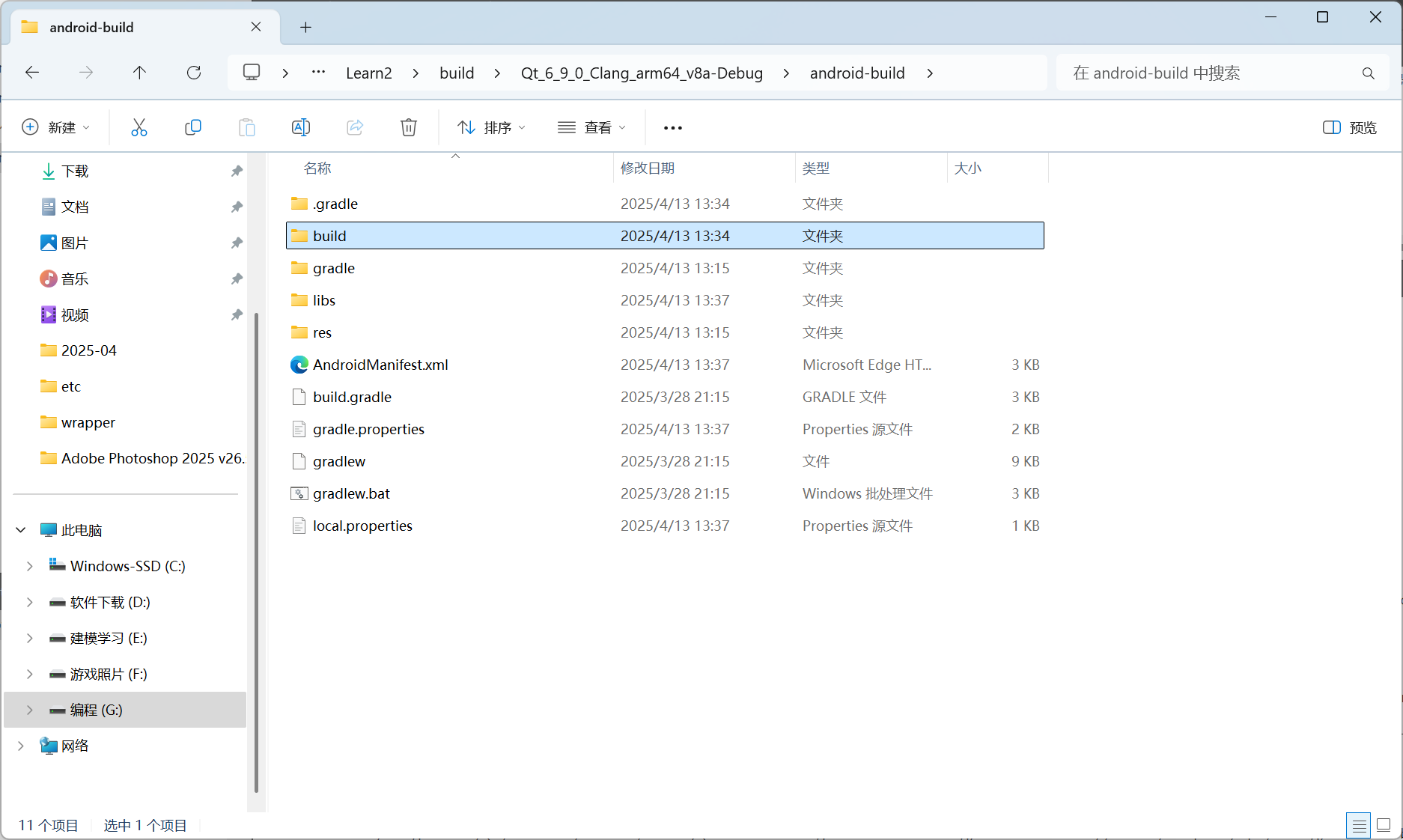Select the gradle.properties file
The height and width of the screenshot is (840, 1403).
coord(368,429)
